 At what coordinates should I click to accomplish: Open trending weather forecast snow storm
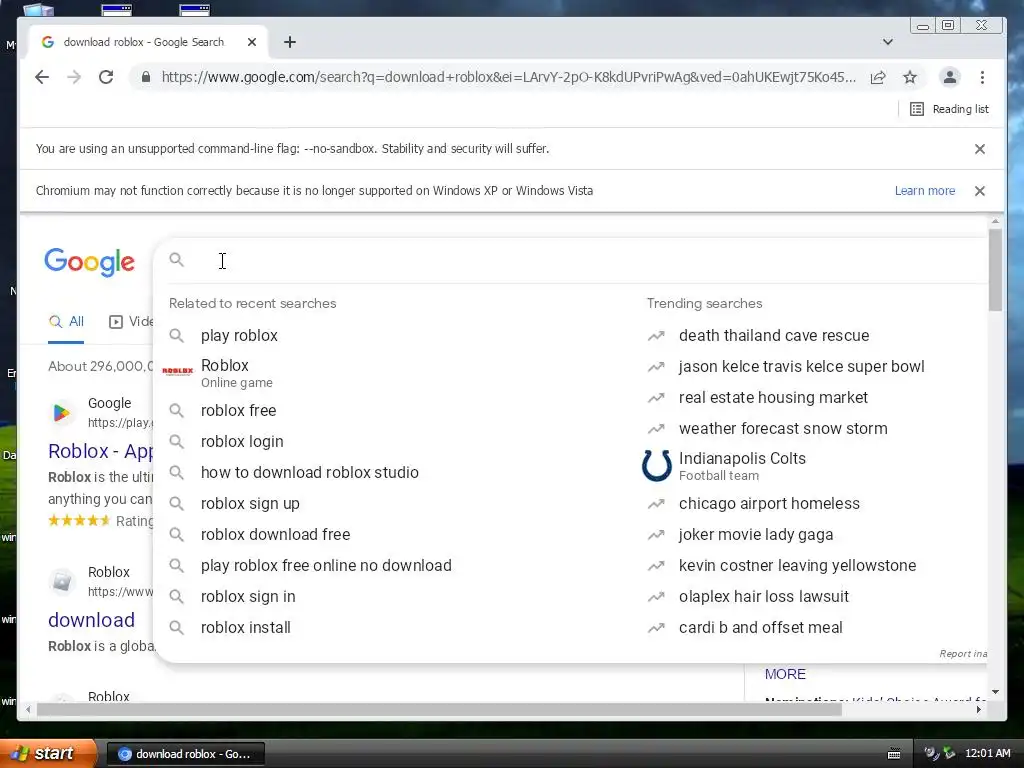(783, 428)
